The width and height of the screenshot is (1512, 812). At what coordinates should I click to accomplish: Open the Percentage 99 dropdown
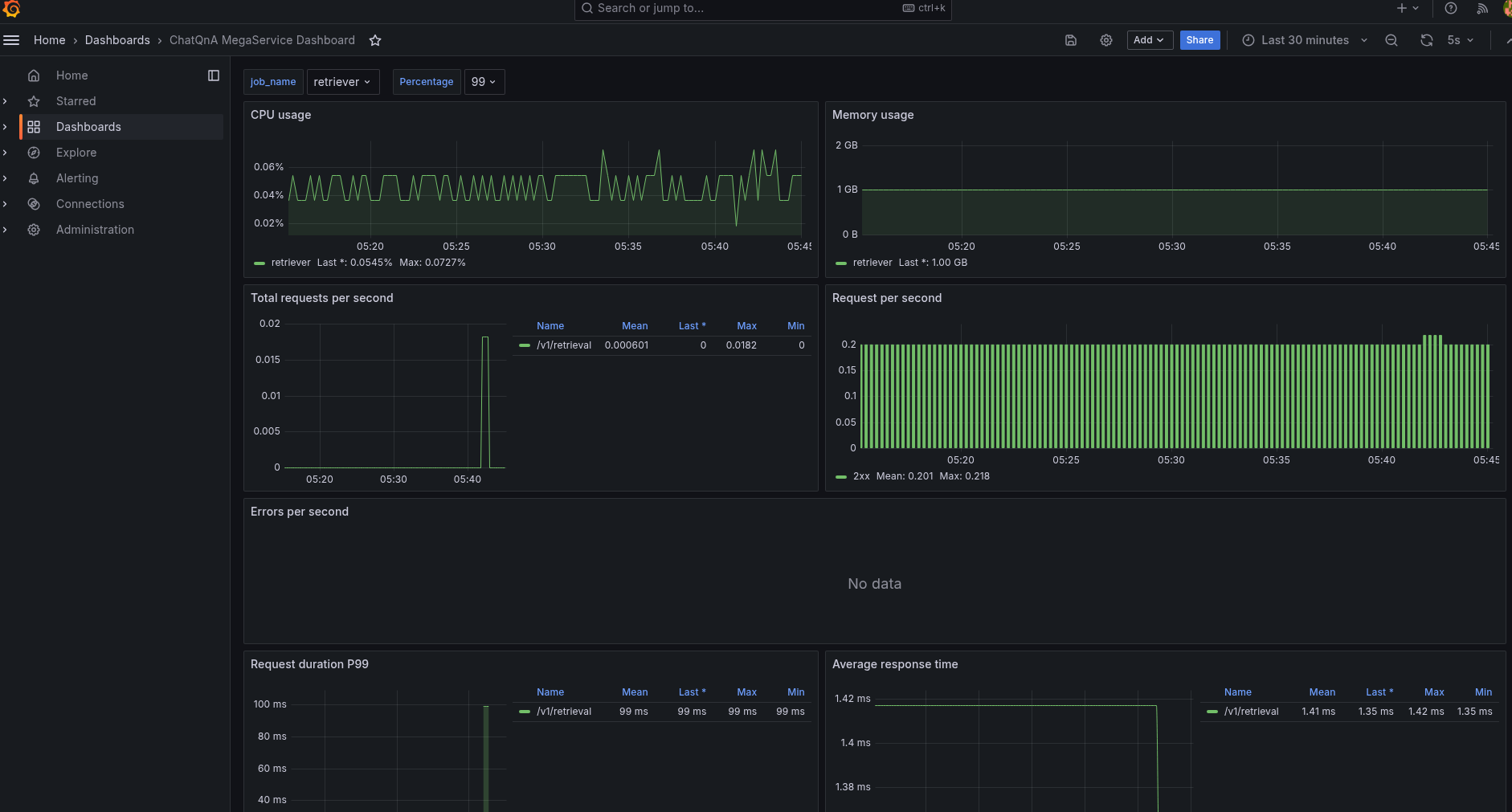pos(484,82)
